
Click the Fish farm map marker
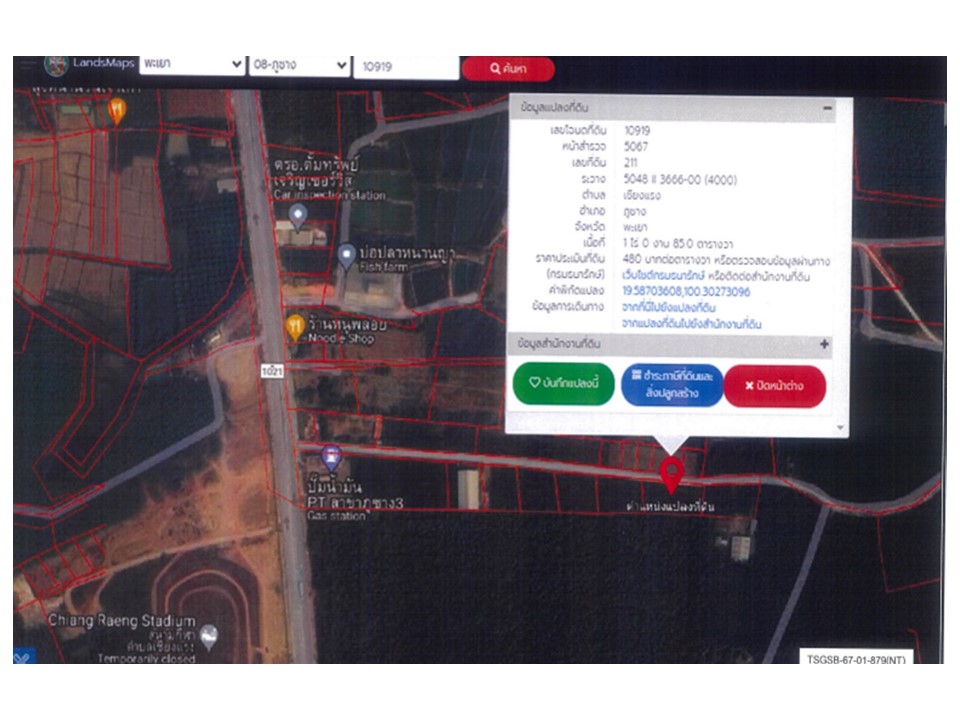347,256
